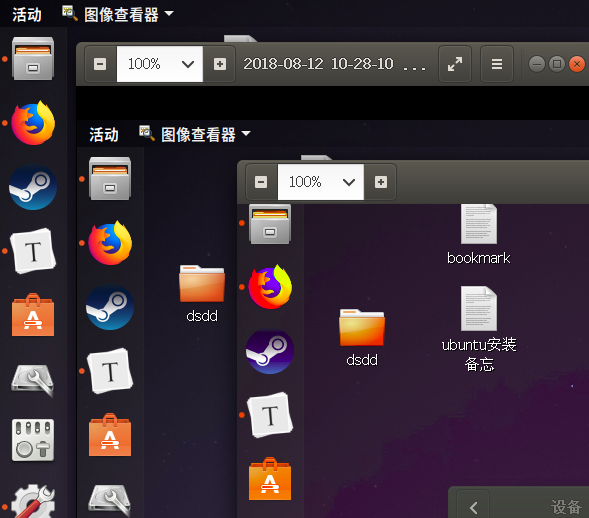This screenshot has height=518, width=589.
Task: Click the Firefox icon in the middle dock
Action: pyautogui.click(x=110, y=243)
